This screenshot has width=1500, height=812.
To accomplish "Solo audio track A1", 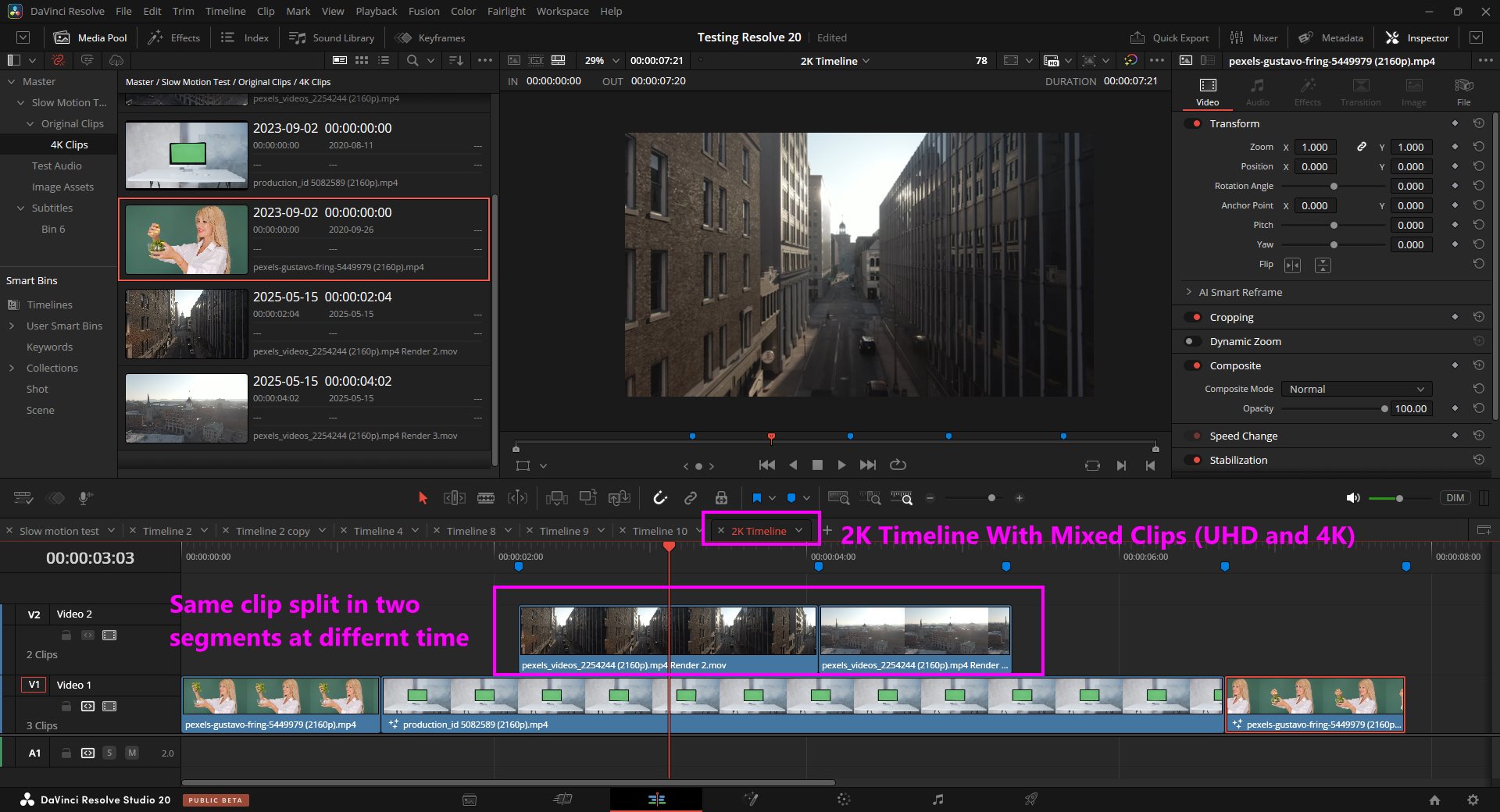I will (x=109, y=753).
